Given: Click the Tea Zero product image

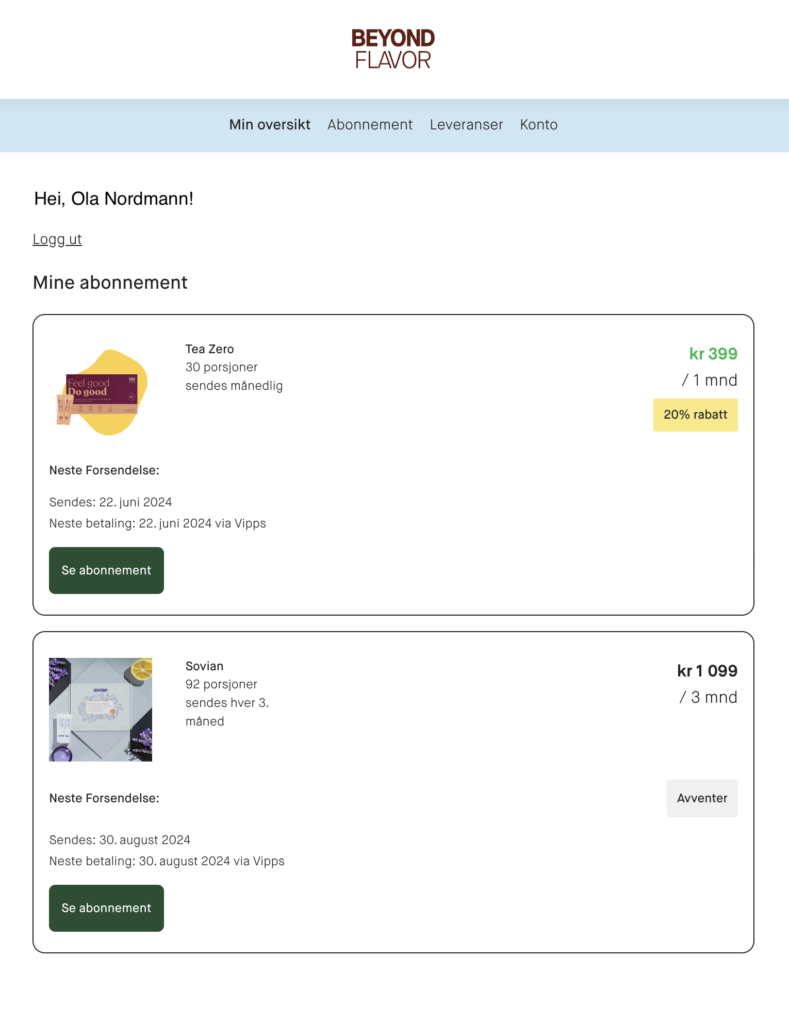Looking at the screenshot, I should (101, 393).
